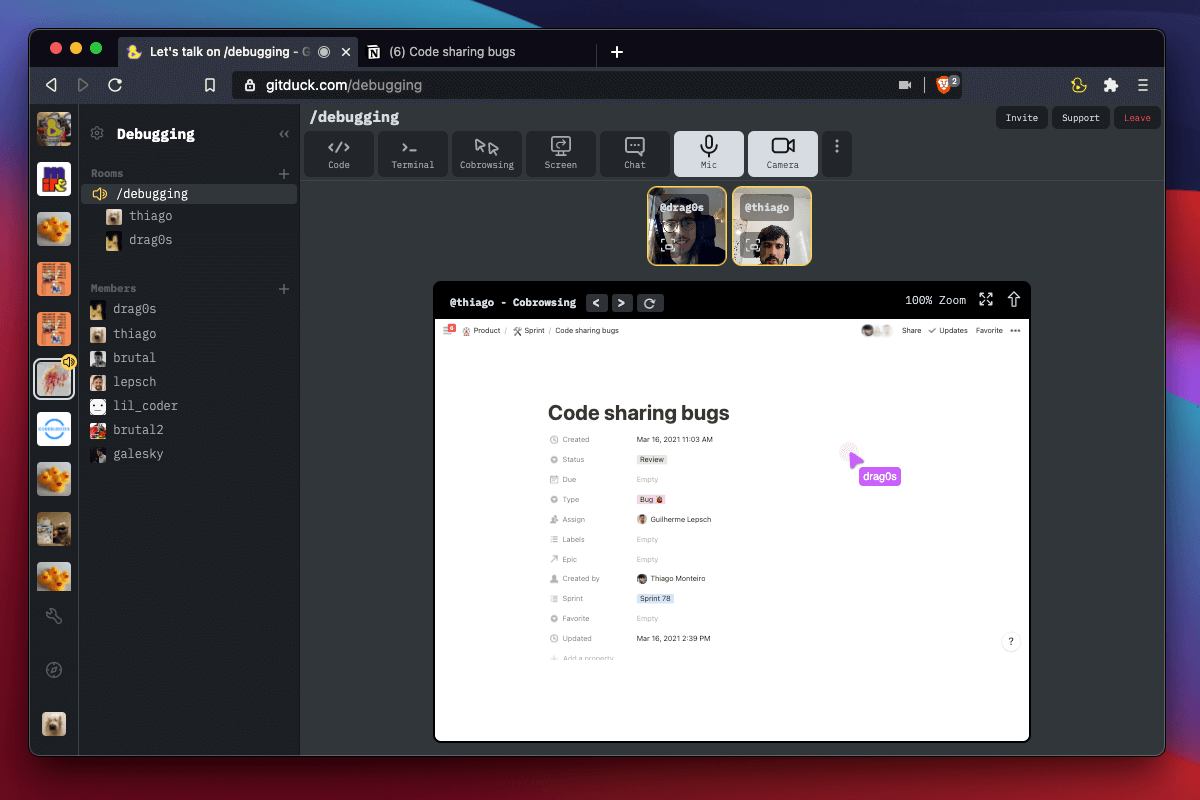1200x800 pixels.
Task: Expand cobrowsing panel to fullscreen
Action: pyautogui.click(x=986, y=300)
